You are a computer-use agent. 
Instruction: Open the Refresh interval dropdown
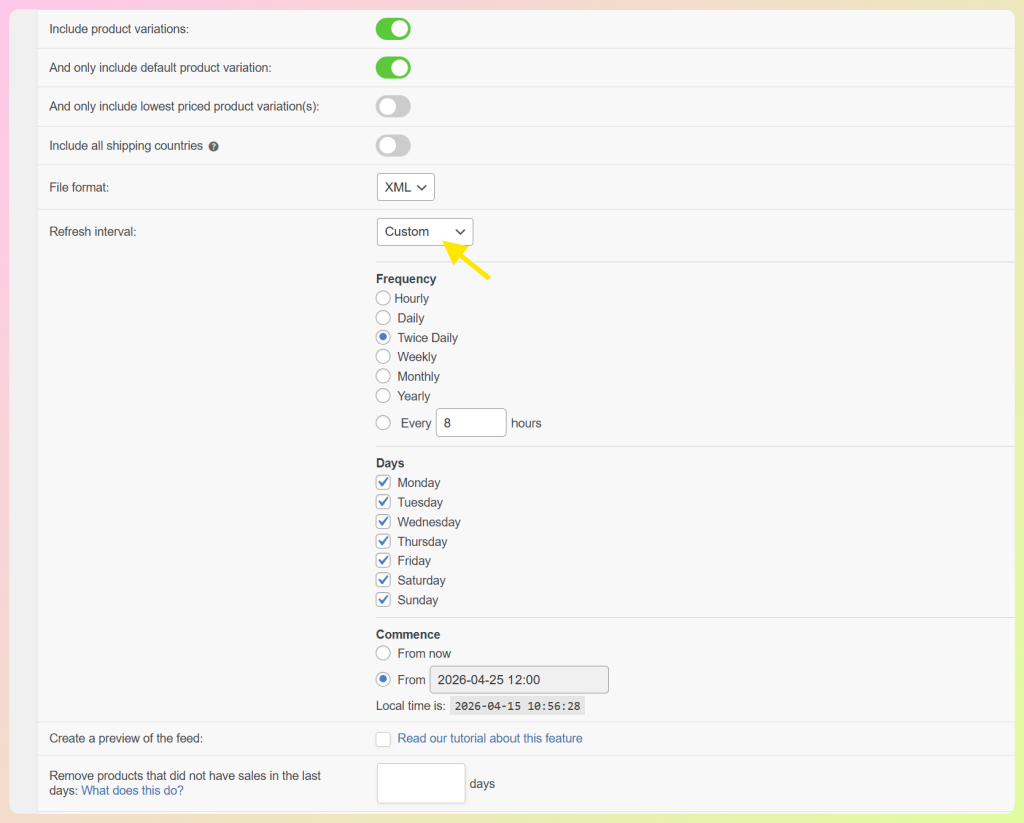coord(424,231)
